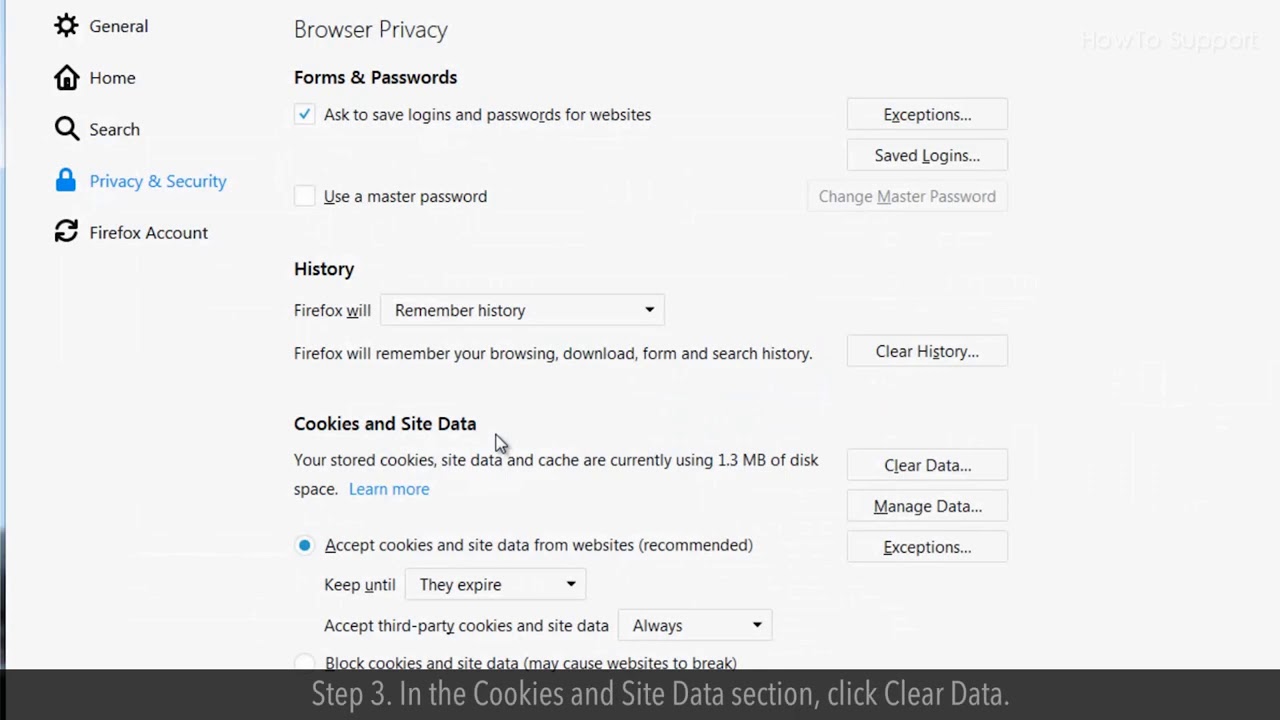Click the Privacy & Security lock icon
This screenshot has height=720, width=1280.
tap(66, 181)
